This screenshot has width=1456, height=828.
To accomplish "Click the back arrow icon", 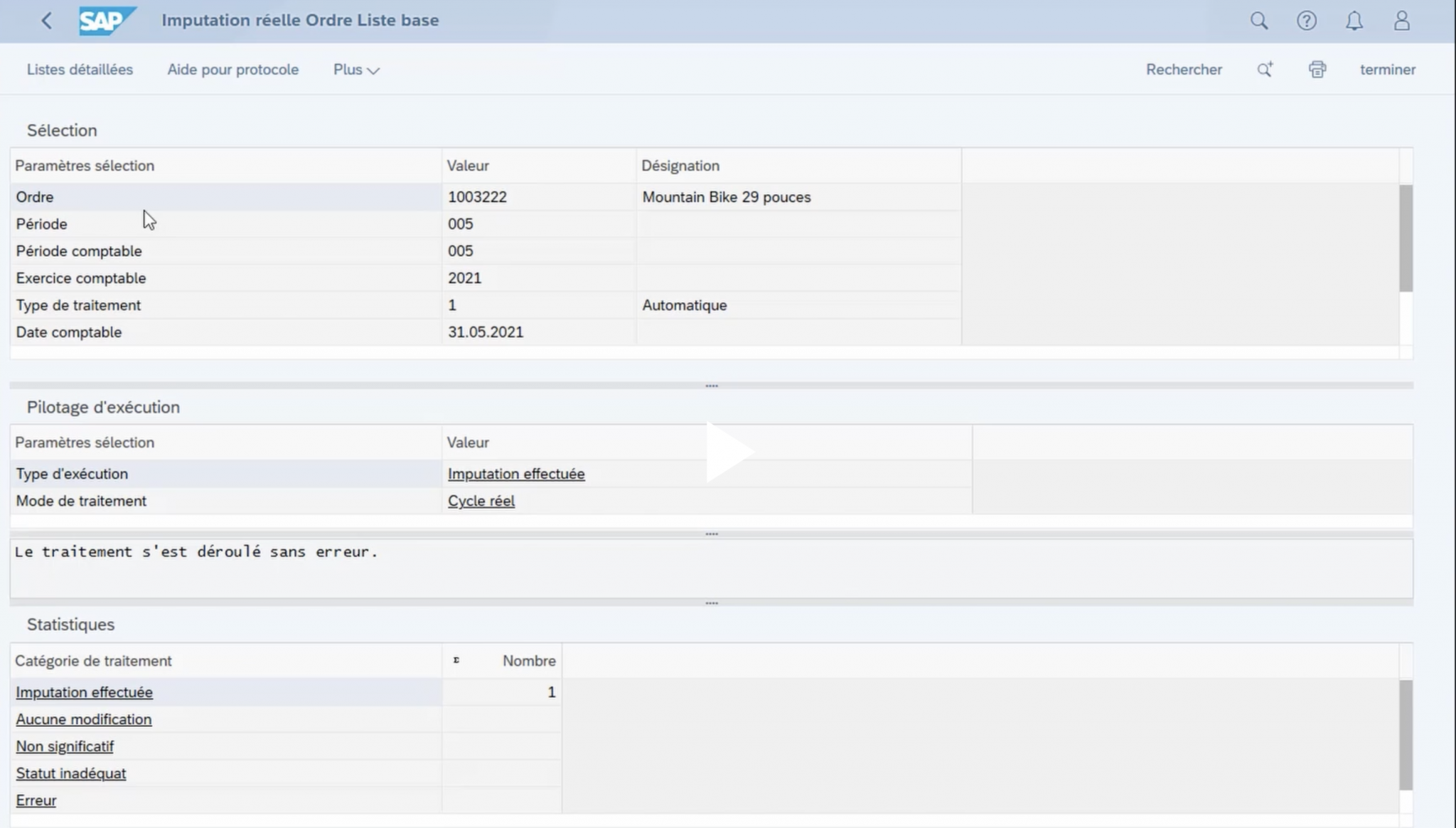I will (x=47, y=21).
